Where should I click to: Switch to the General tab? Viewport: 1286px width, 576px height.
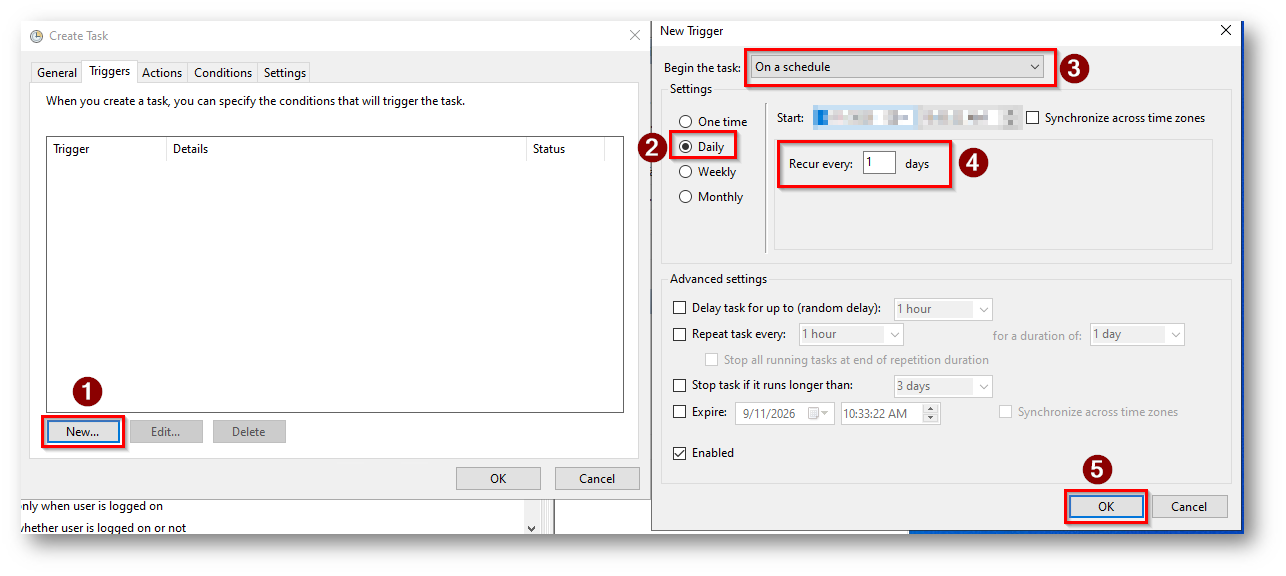(57, 73)
